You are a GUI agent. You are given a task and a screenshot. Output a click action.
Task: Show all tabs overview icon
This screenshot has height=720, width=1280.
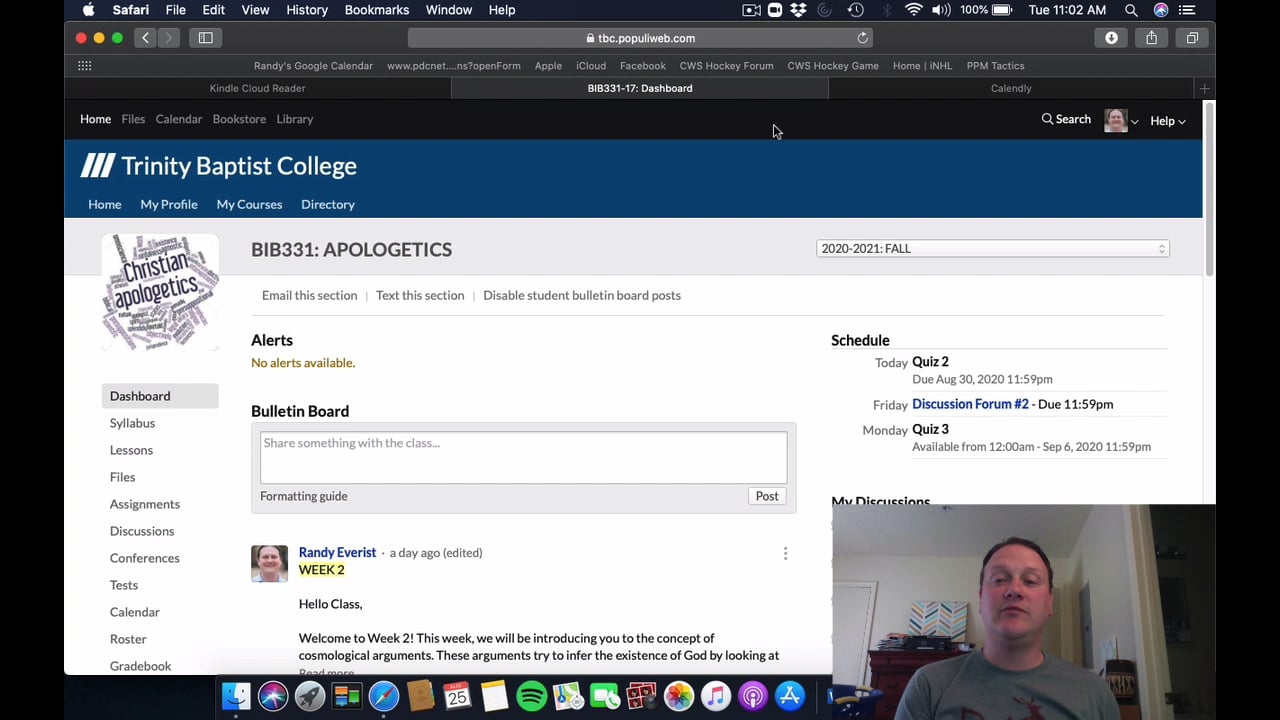[1192, 38]
